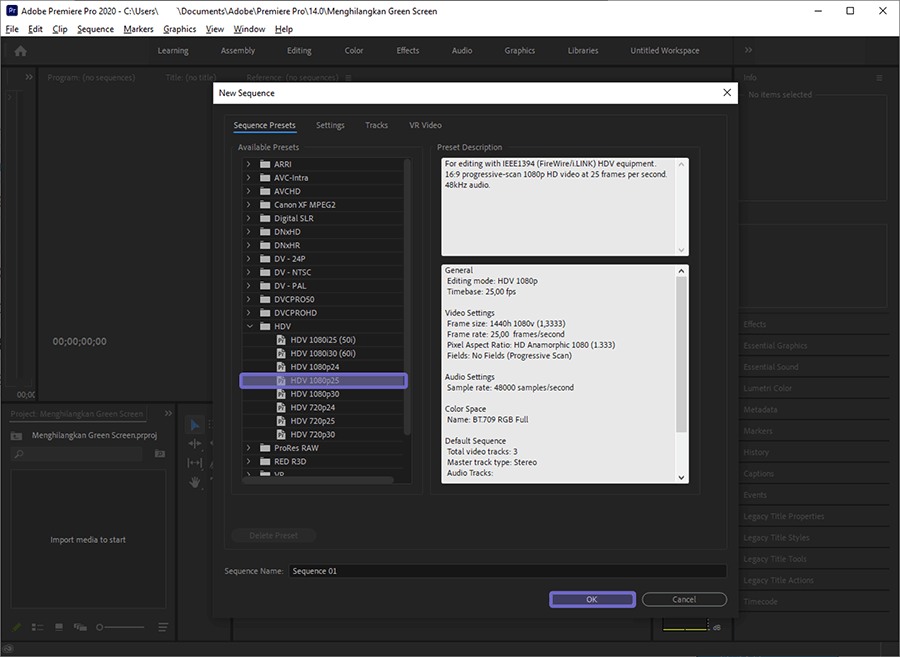Show overflow workspaces chevron in top bar
This screenshot has height=657, width=900.
(x=748, y=50)
